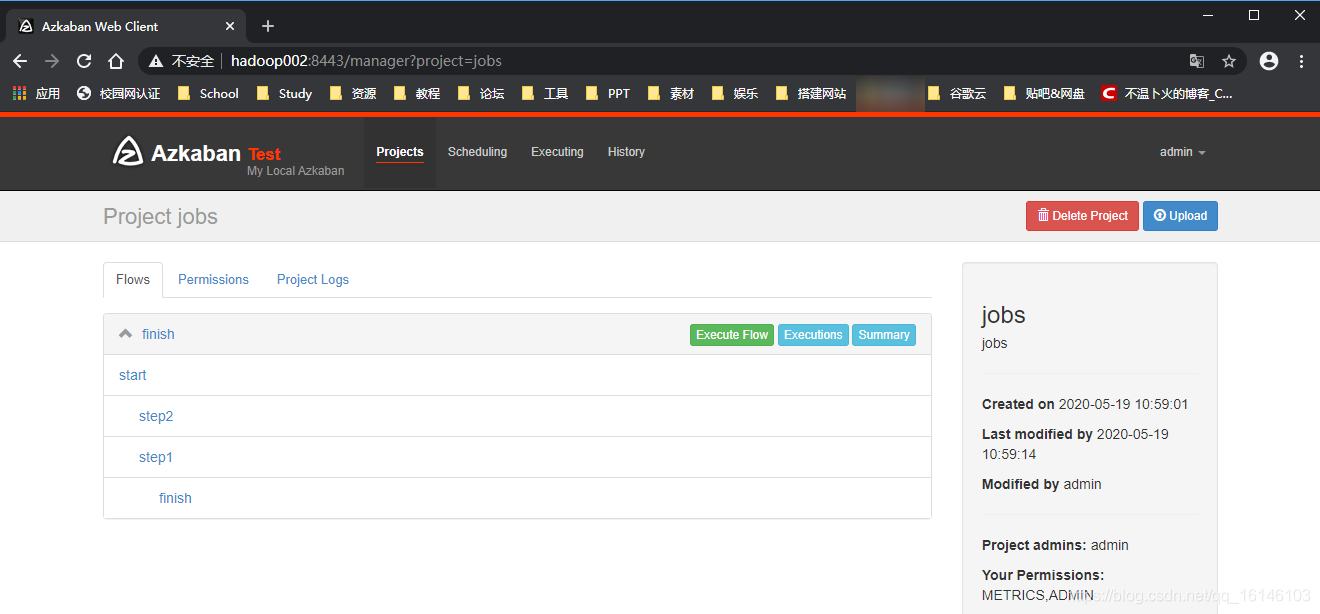Image resolution: width=1320 pixels, height=614 pixels.
Task: Click the Project jobs heading
Action: (x=160, y=217)
